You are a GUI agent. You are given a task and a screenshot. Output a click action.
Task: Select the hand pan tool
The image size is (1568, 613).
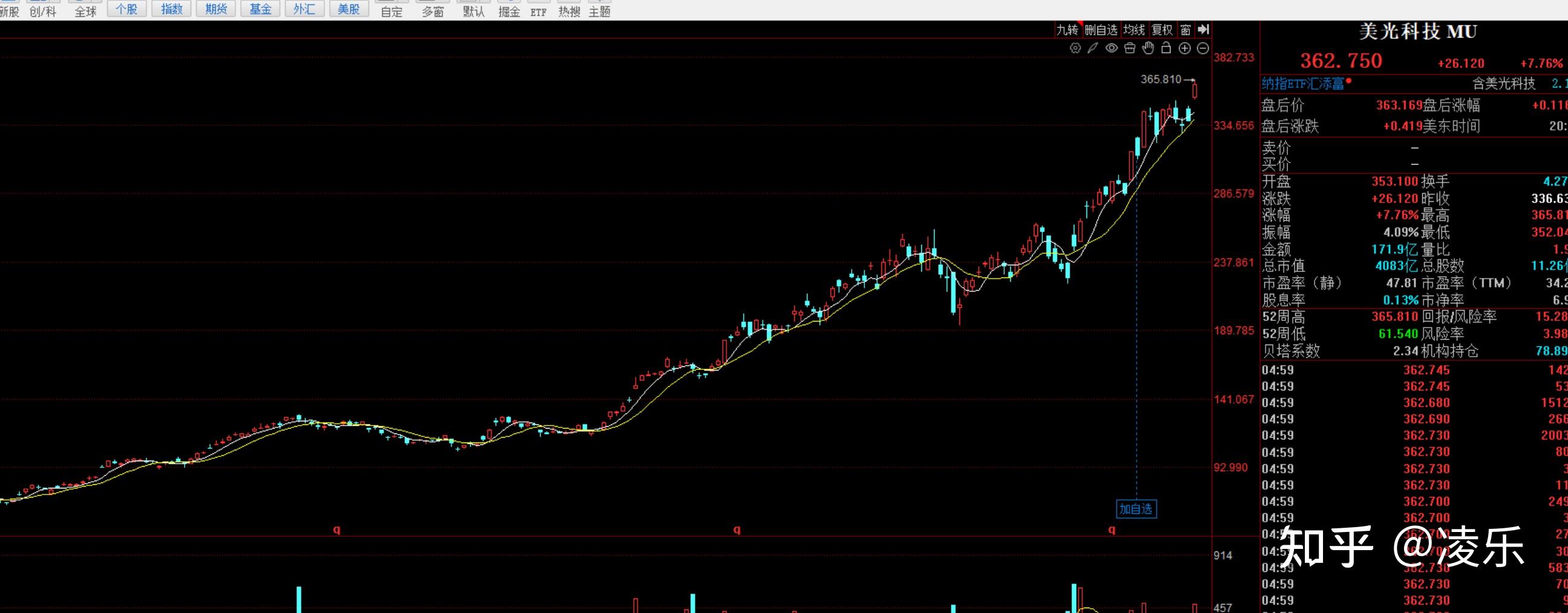[x=1148, y=48]
